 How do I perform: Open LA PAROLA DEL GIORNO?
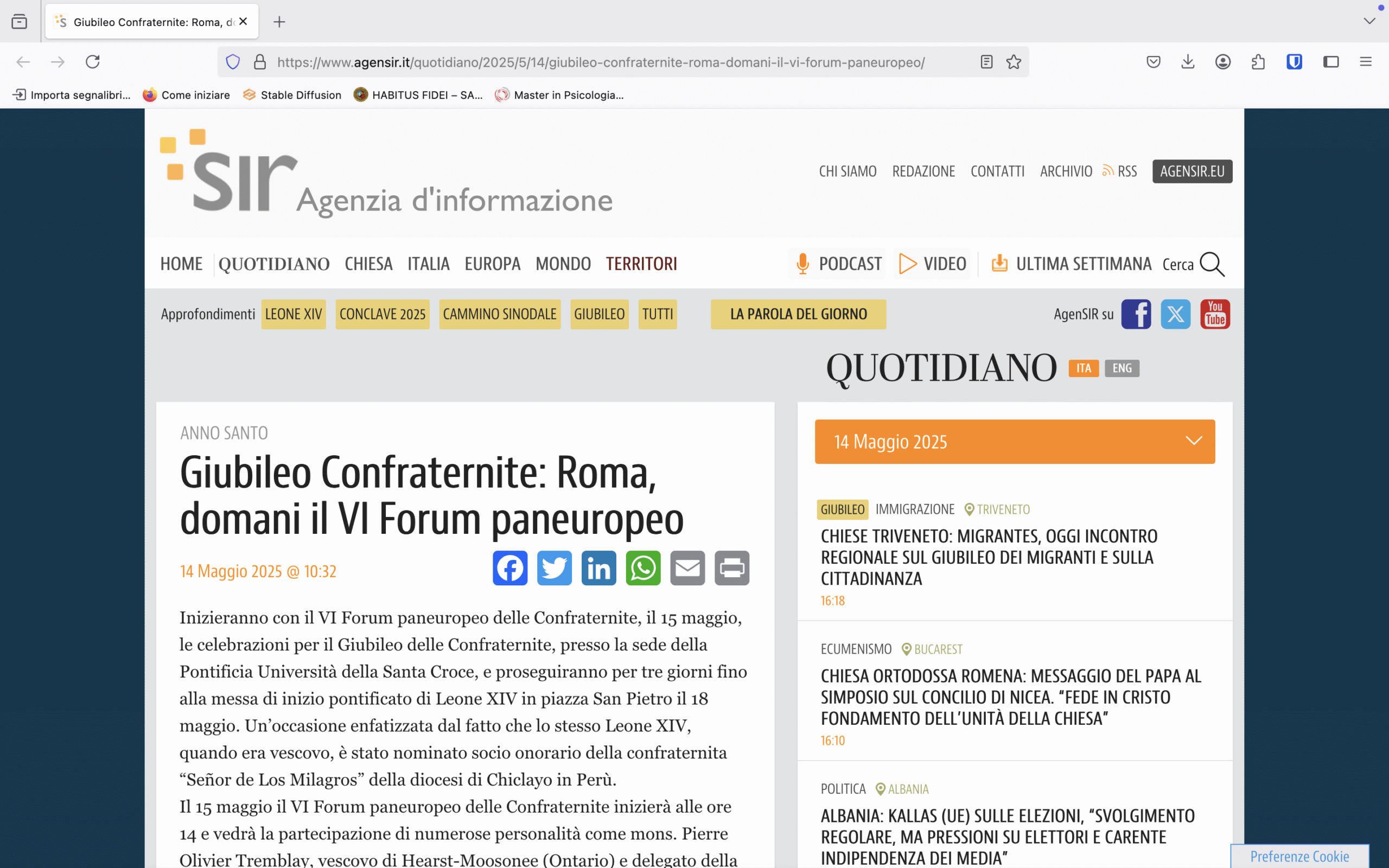click(798, 314)
